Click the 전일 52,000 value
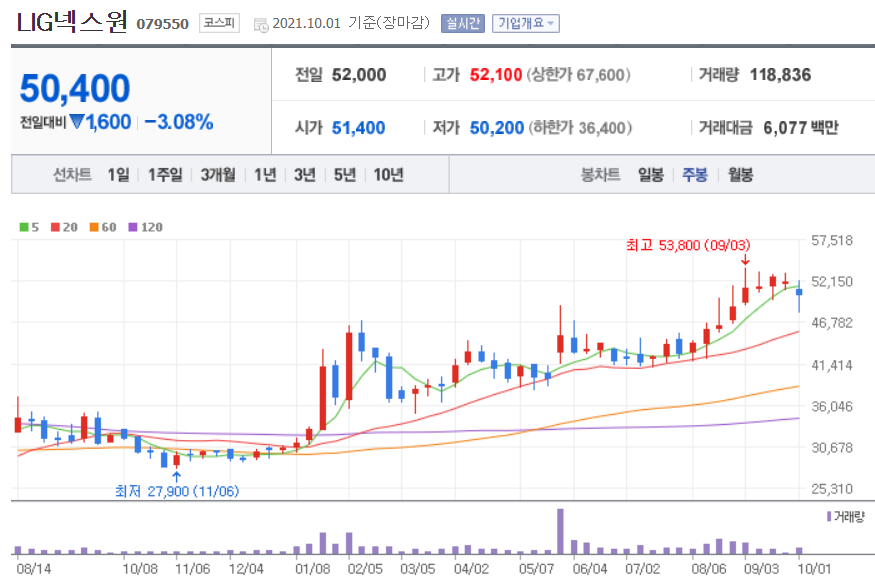Viewport: 875px width, 586px height. point(359,75)
